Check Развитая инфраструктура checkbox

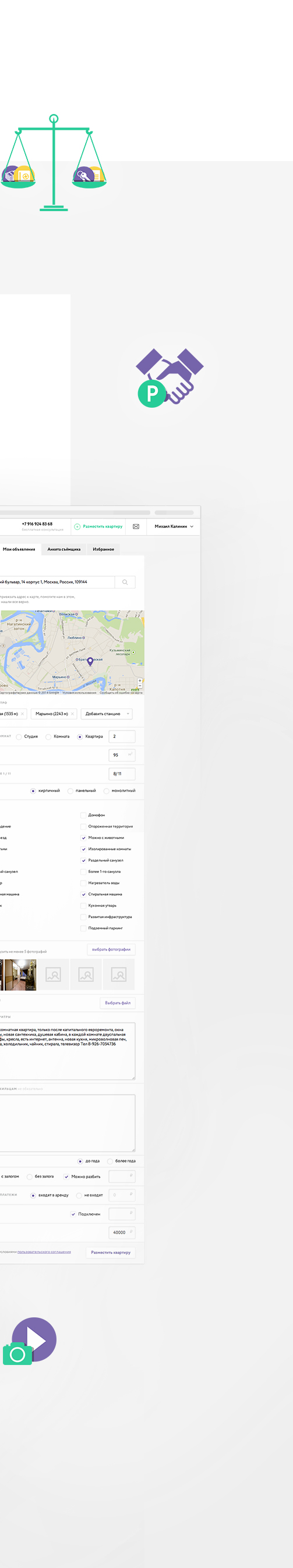pyautogui.click(x=83, y=917)
